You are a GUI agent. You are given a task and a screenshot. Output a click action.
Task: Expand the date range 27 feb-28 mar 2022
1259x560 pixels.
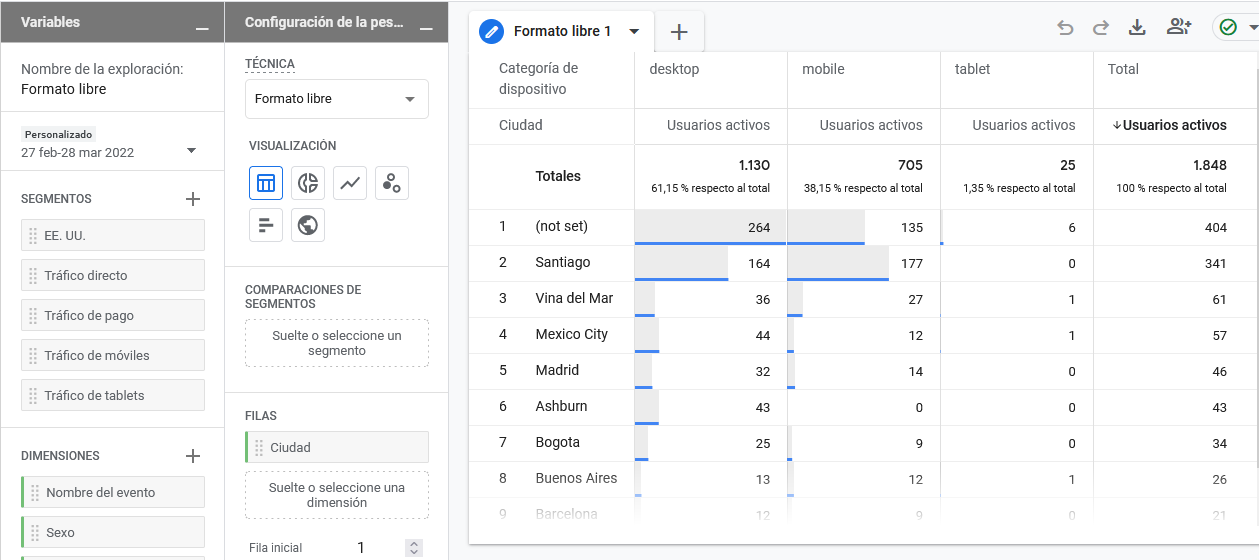[x=192, y=152]
